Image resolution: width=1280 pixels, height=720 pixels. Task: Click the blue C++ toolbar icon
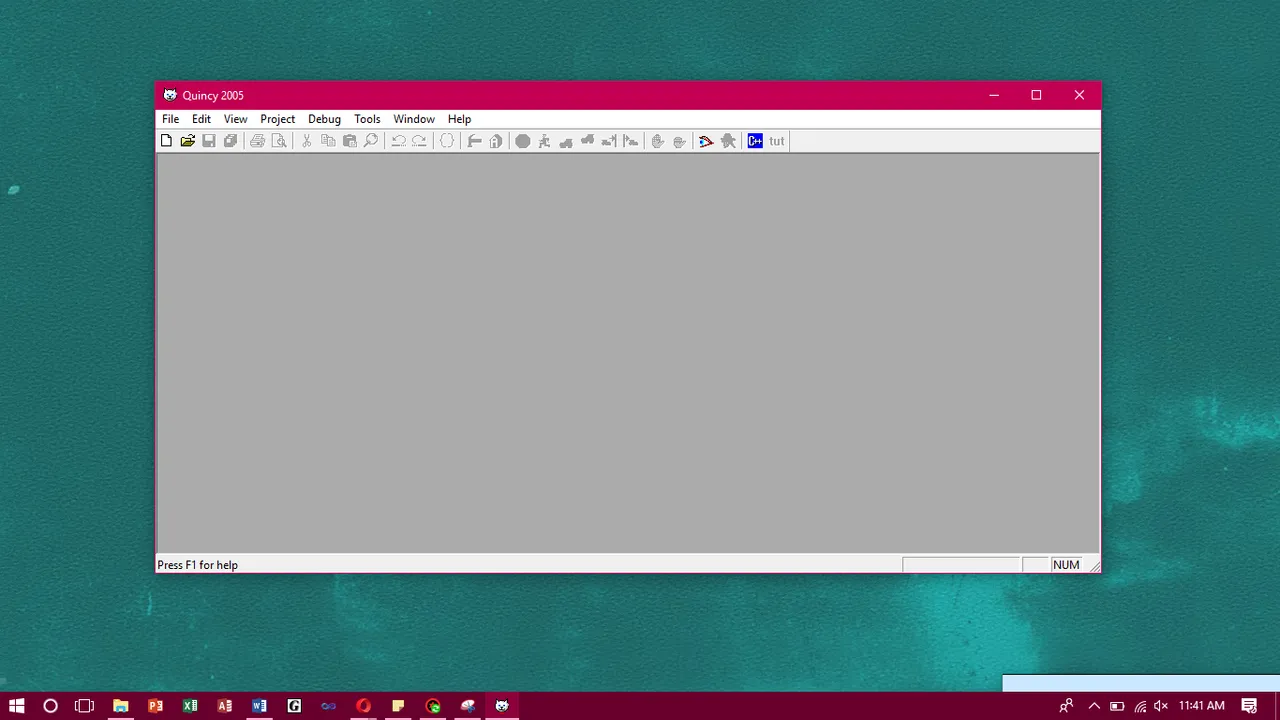[755, 141]
